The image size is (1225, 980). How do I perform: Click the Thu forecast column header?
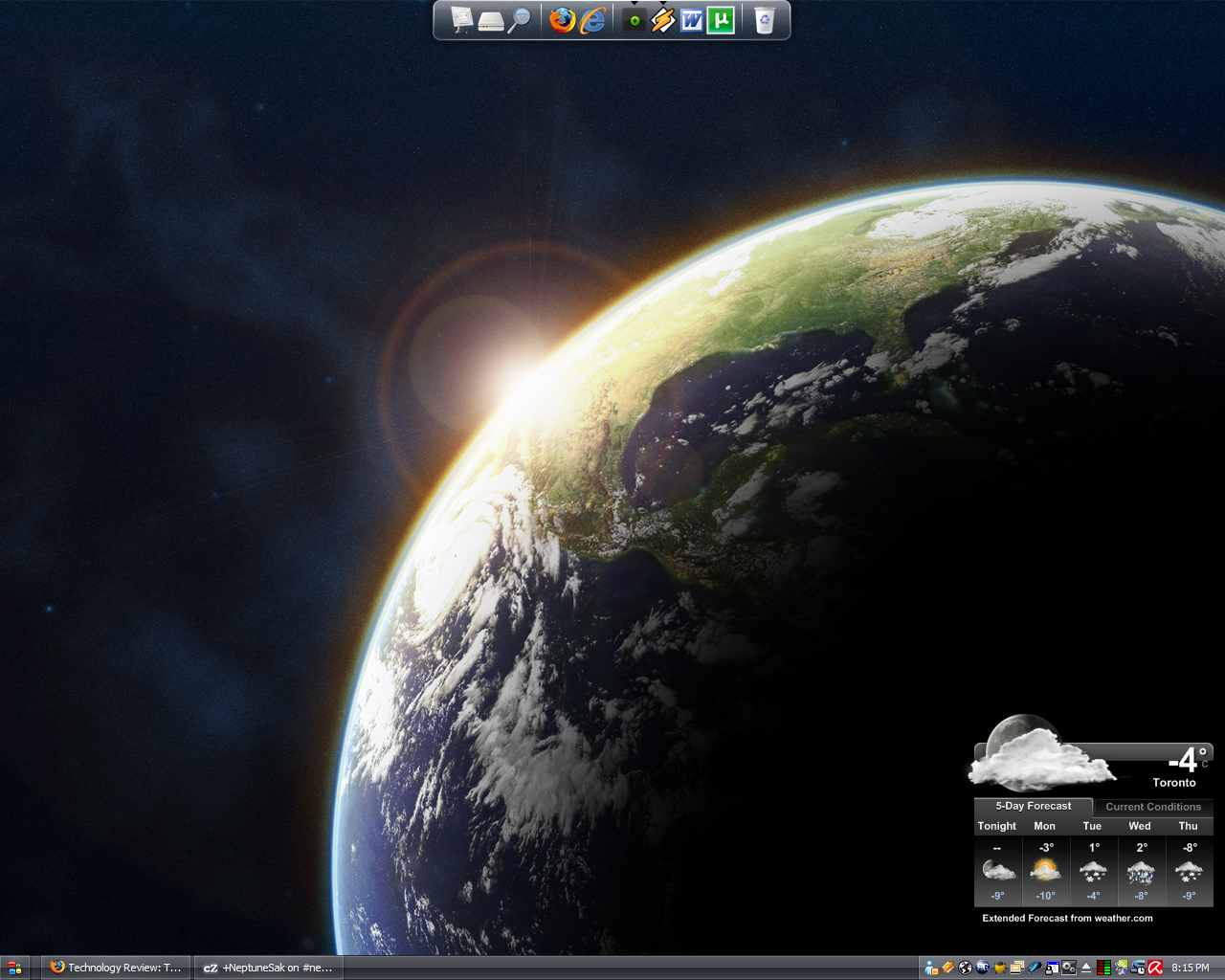coord(1189,826)
